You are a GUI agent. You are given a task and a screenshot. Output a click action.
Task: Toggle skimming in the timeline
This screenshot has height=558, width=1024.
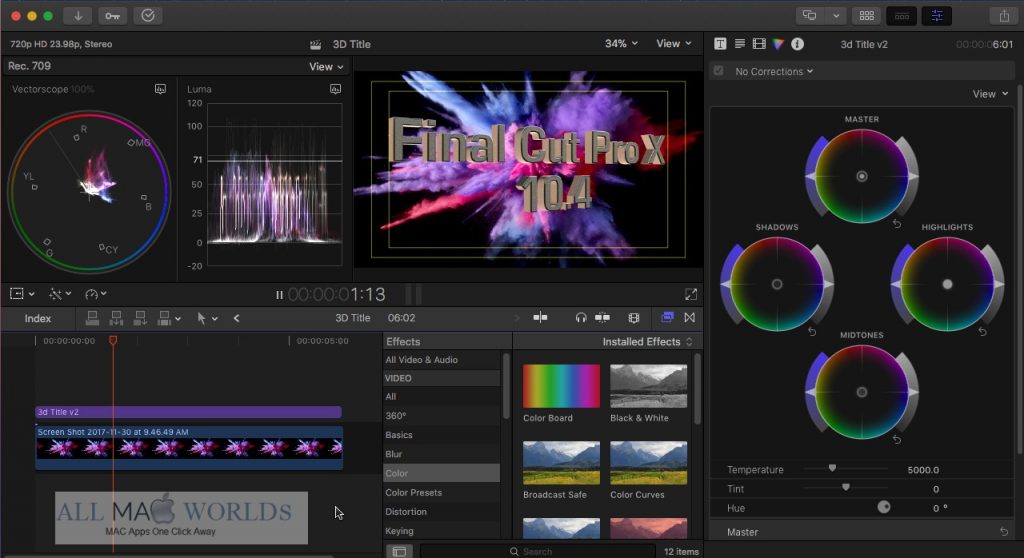click(x=540, y=318)
